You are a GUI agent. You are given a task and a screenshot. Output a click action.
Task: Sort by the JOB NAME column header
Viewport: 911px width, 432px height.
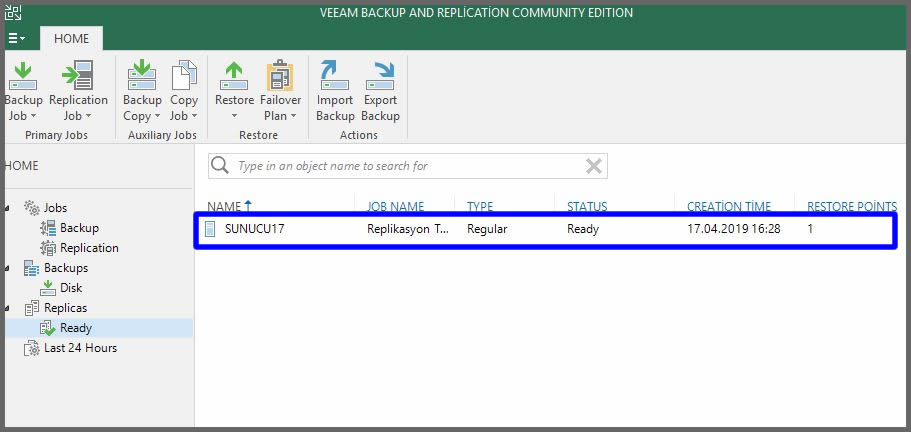pyautogui.click(x=395, y=207)
